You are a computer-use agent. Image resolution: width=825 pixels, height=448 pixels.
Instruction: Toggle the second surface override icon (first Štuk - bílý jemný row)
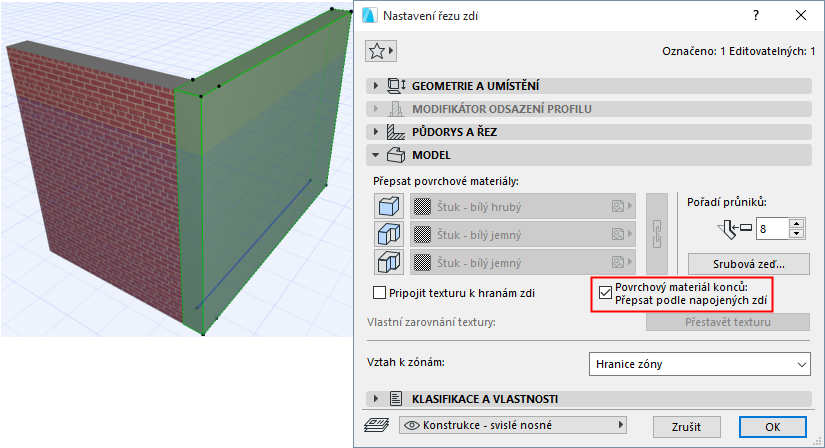click(x=389, y=234)
